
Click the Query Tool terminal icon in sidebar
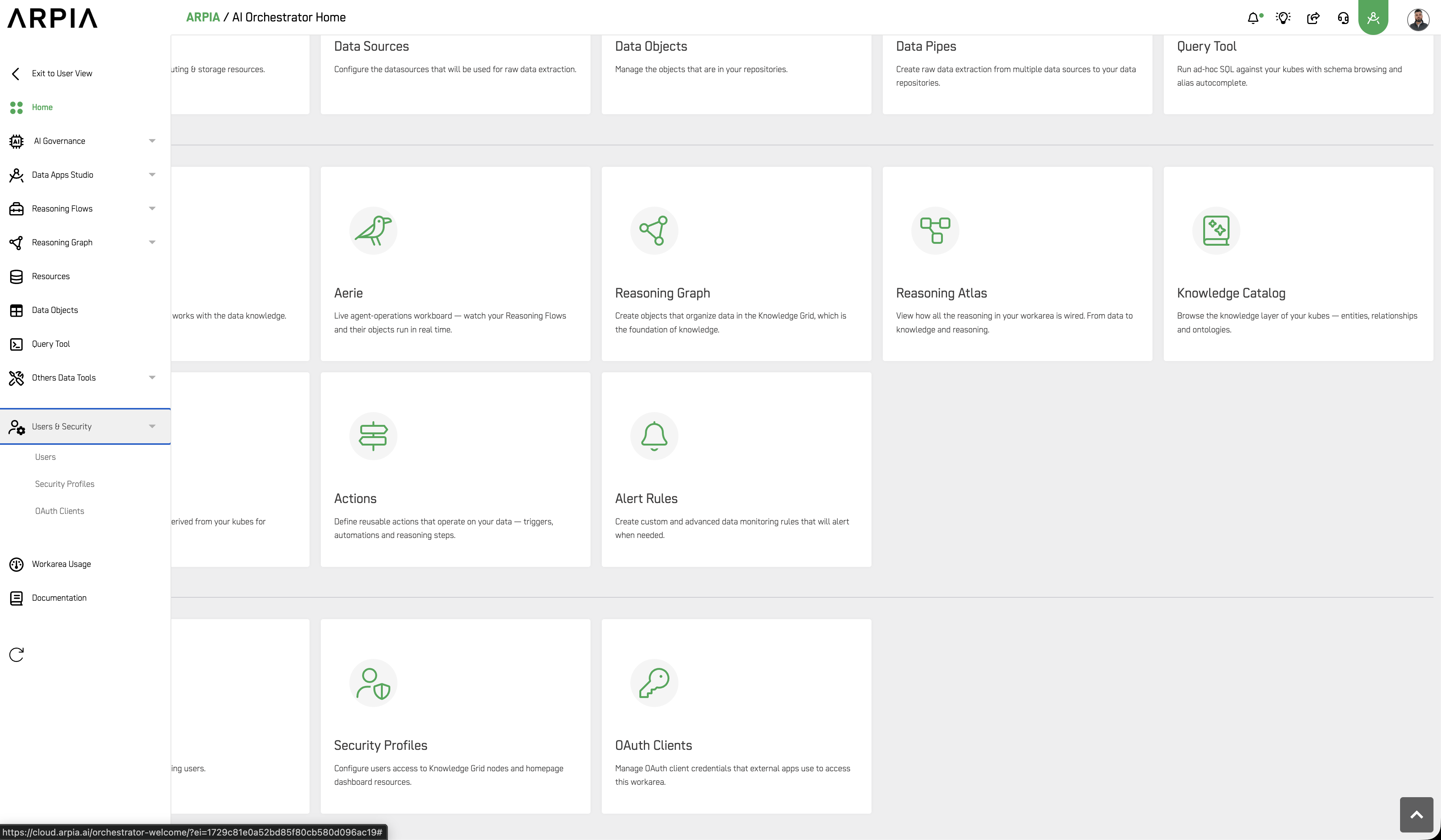17,344
